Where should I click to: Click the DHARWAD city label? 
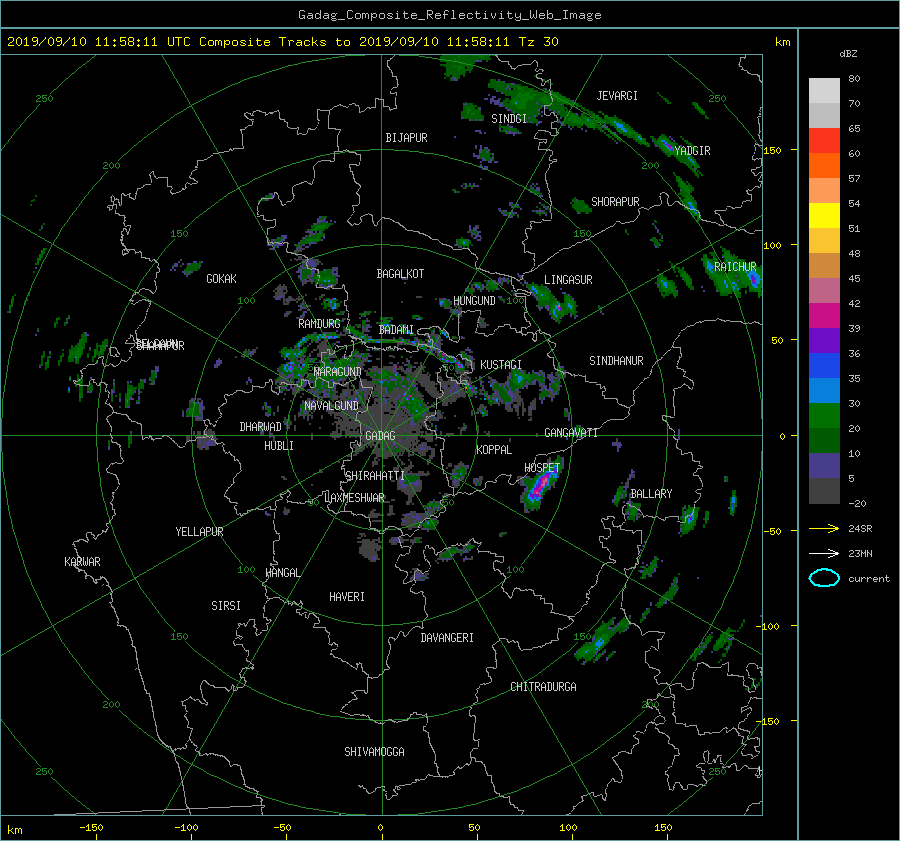point(260,427)
